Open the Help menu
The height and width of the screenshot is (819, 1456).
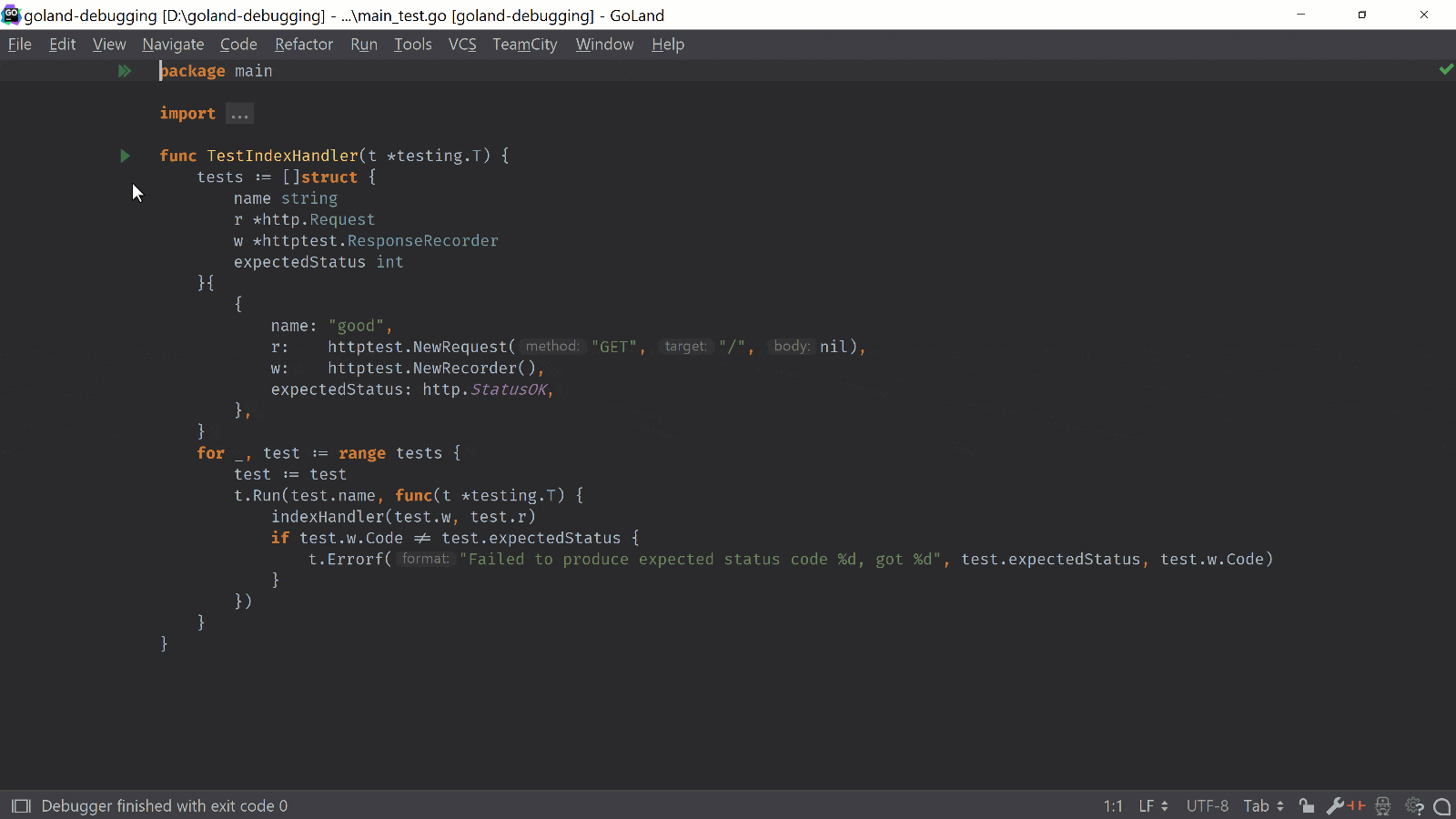point(668,45)
